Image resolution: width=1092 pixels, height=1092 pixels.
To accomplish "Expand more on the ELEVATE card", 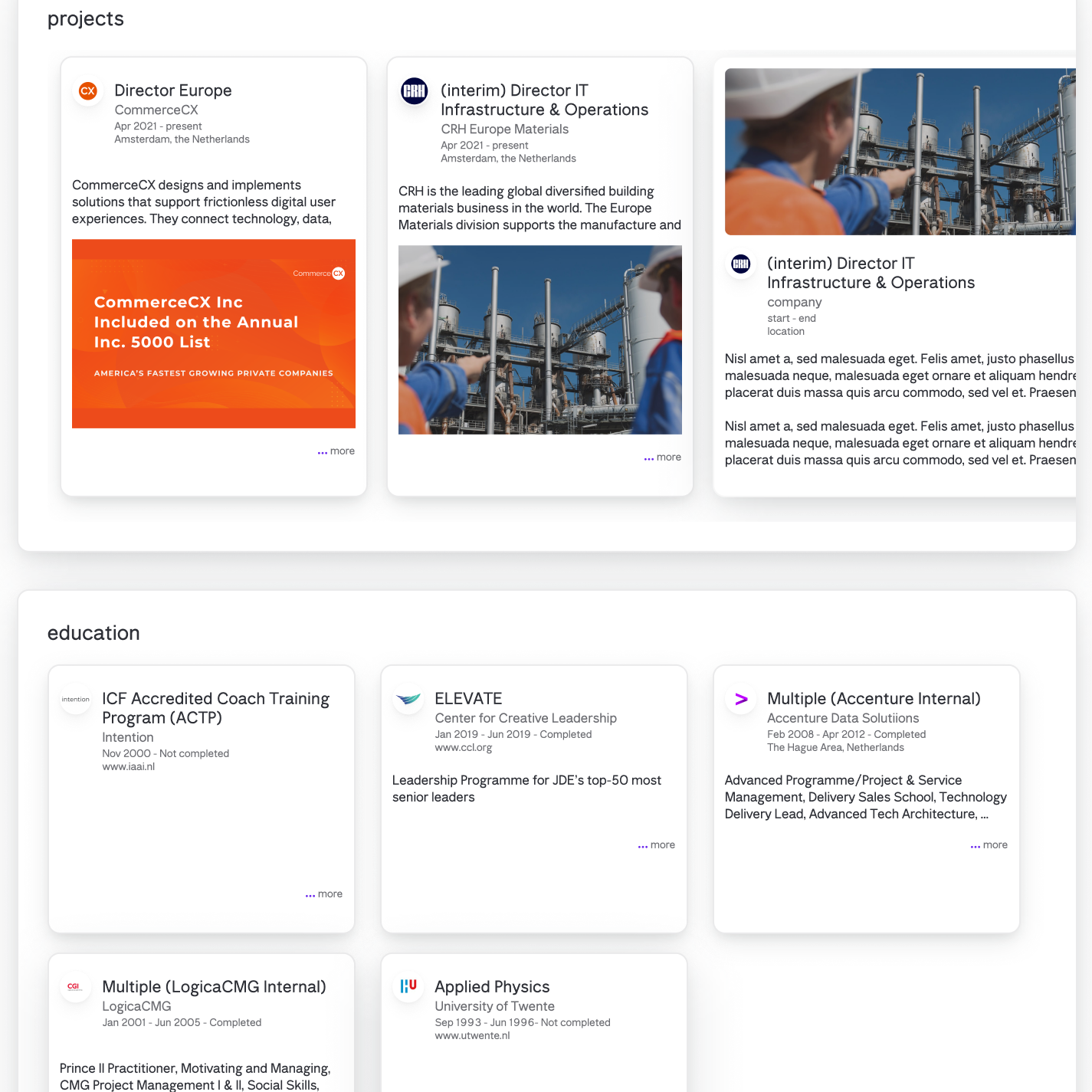I will (657, 845).
